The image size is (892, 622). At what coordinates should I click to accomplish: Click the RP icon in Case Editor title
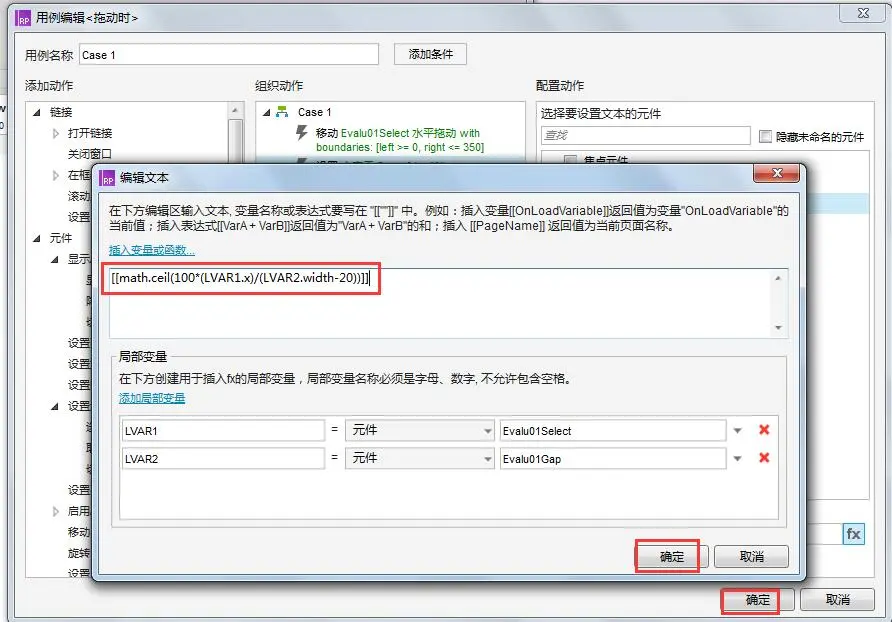click(x=23, y=18)
